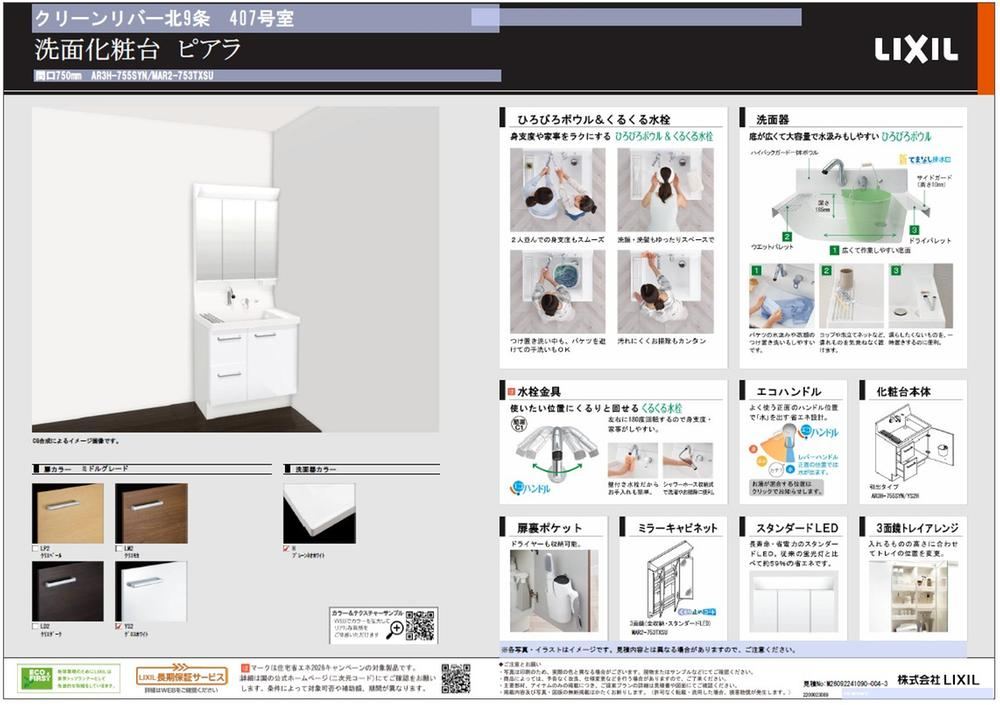
Task: Click the model number AR3H-755SYN/MAR2-753TXSU
Action: (x=152, y=76)
